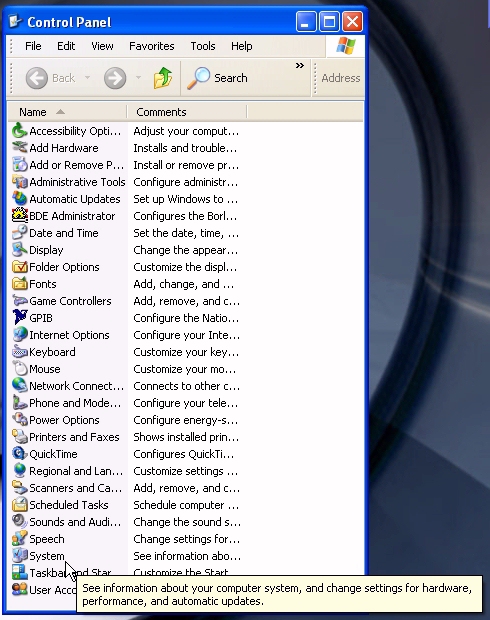This screenshot has width=490, height=620.
Task: Select the Internet Options icon
Action: tap(19, 335)
